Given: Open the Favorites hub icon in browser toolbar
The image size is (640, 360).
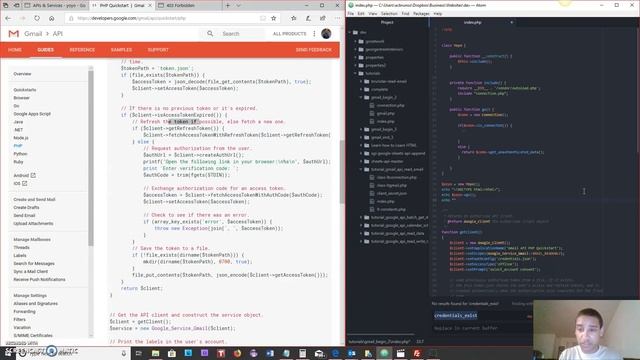Looking at the screenshot, I should pos(293,18).
